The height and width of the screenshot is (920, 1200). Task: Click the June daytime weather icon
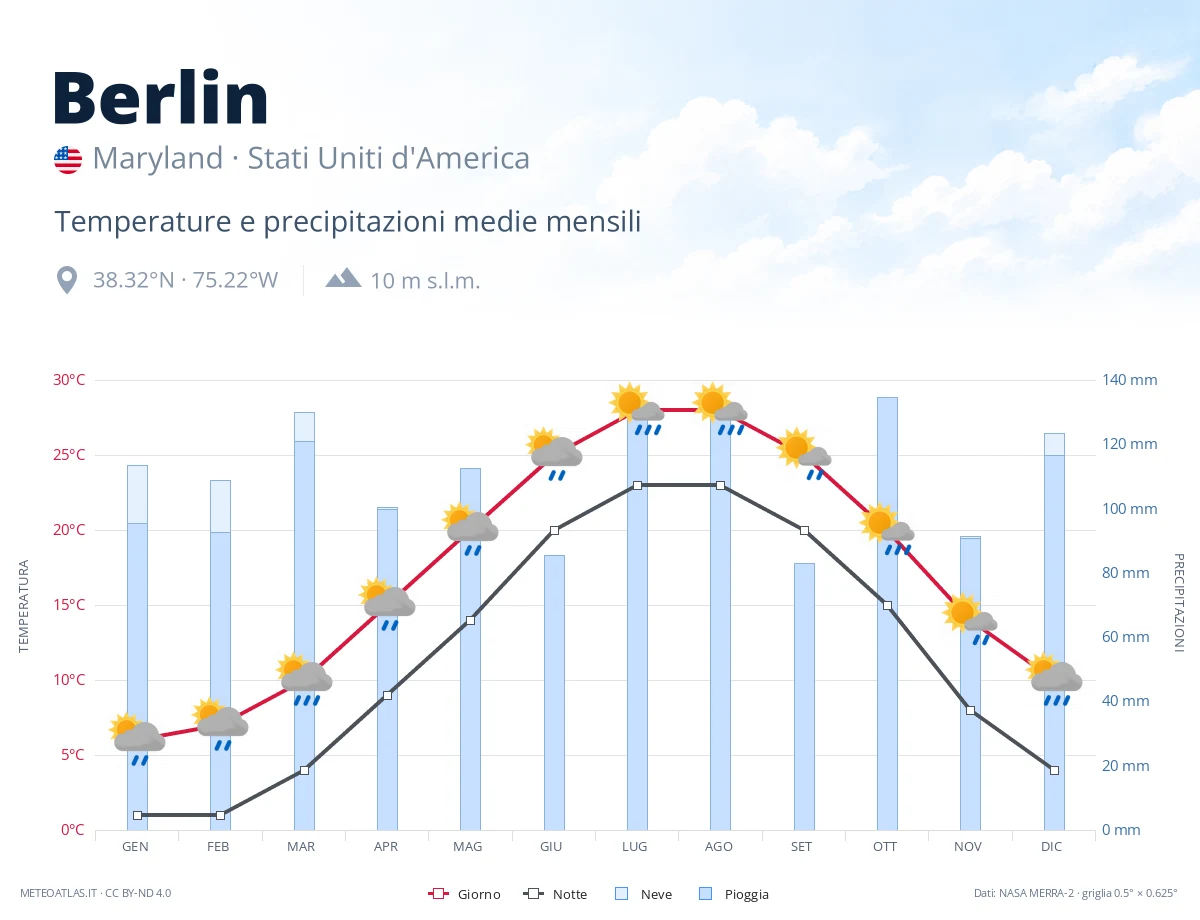(x=554, y=454)
